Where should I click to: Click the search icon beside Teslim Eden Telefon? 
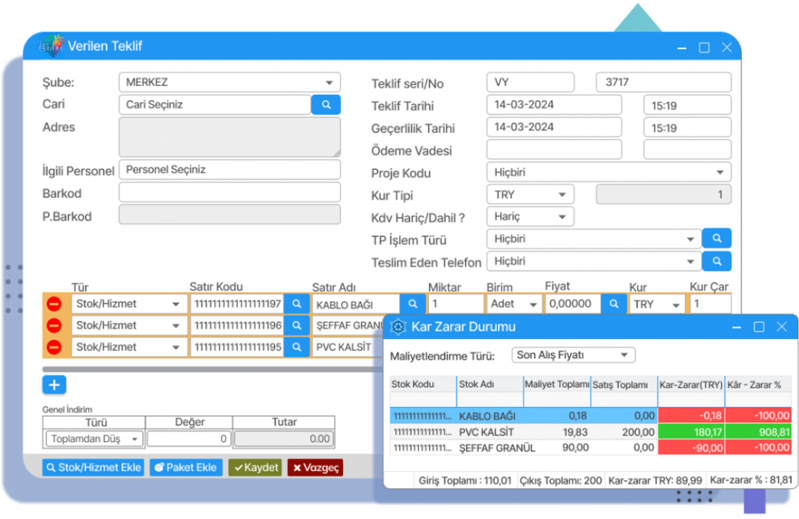click(x=716, y=261)
